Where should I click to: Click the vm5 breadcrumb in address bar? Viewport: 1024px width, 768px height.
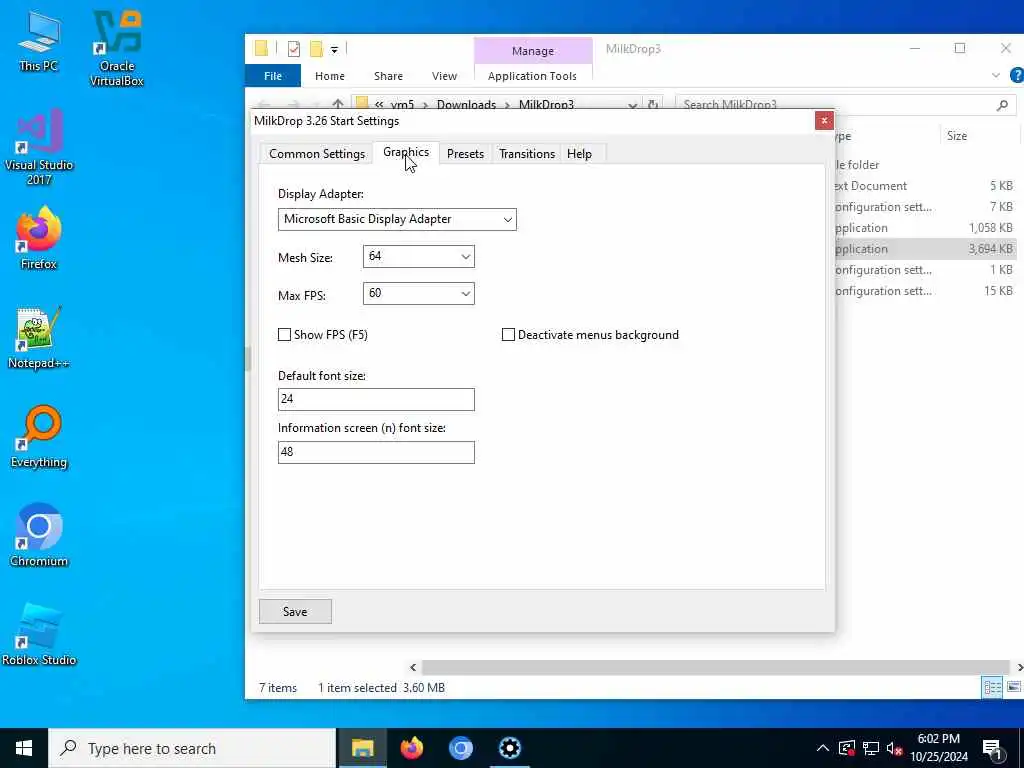point(402,104)
